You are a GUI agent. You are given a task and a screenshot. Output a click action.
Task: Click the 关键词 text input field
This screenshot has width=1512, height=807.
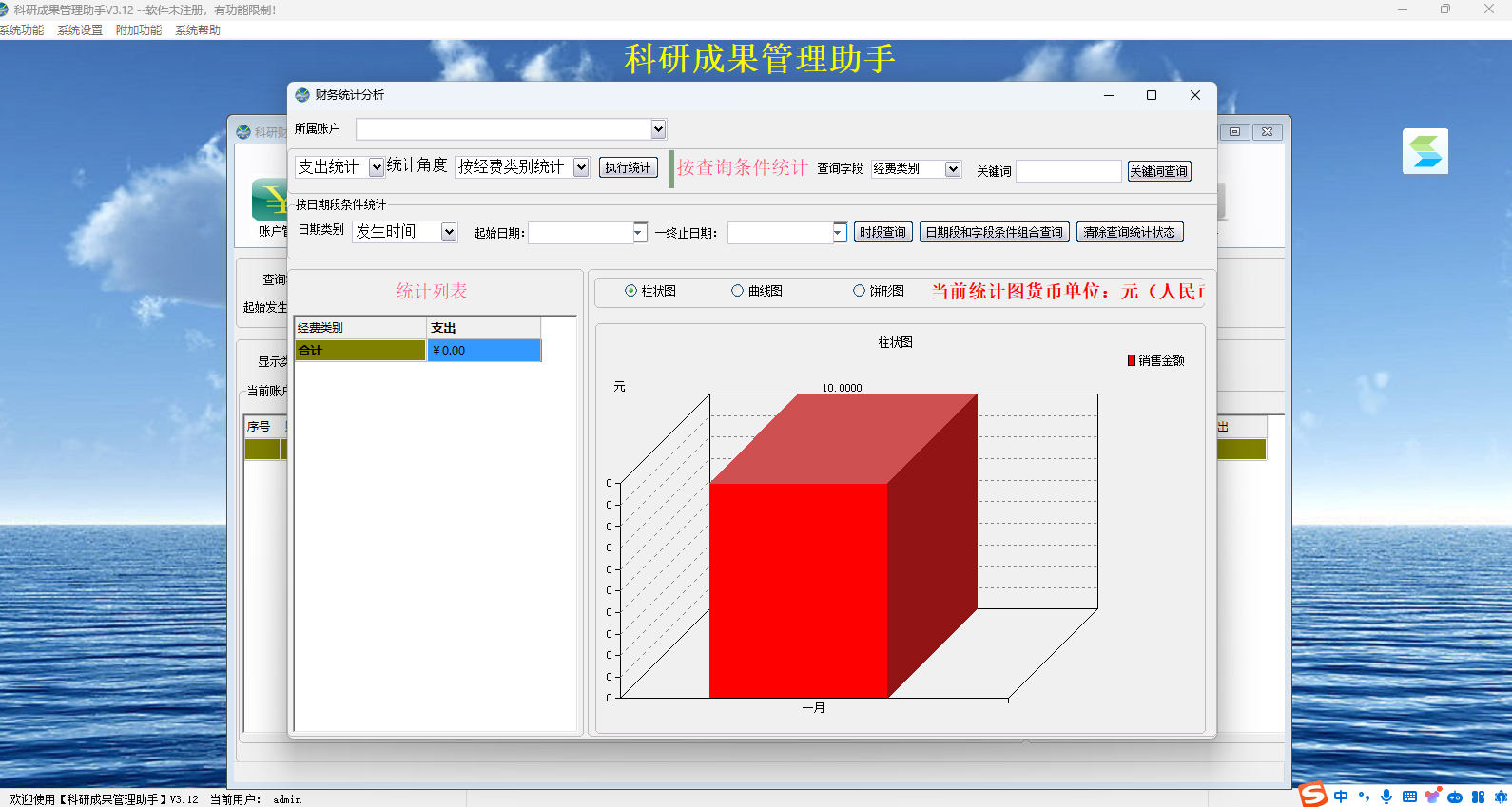tap(1069, 171)
